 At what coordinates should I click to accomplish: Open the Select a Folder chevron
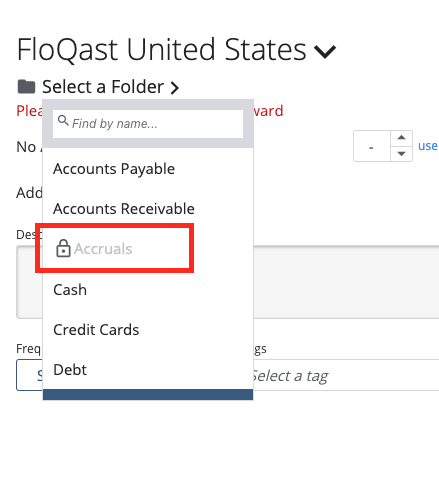coord(175,88)
